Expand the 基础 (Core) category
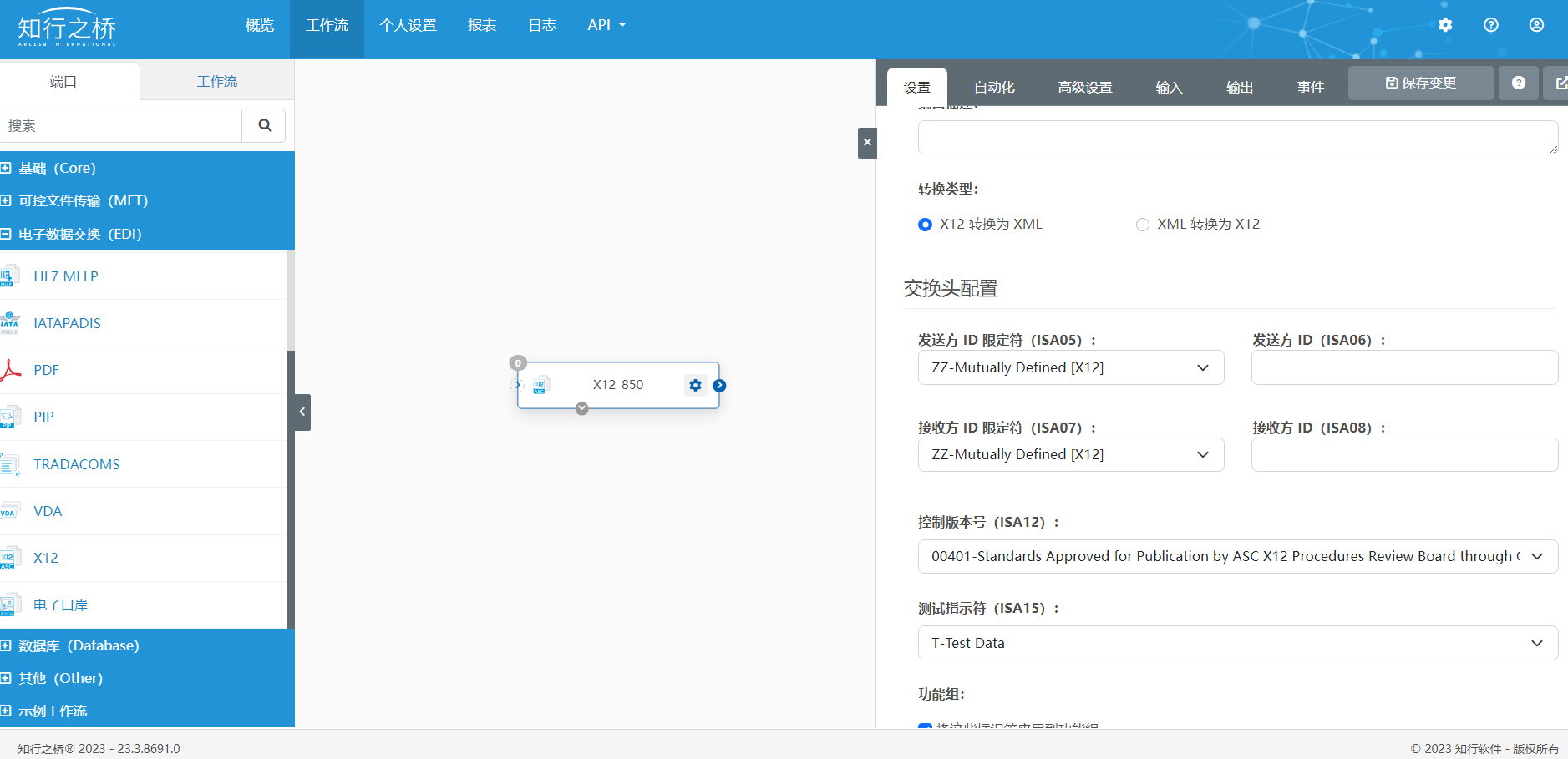The height and width of the screenshot is (759, 1568). click(x=7, y=168)
